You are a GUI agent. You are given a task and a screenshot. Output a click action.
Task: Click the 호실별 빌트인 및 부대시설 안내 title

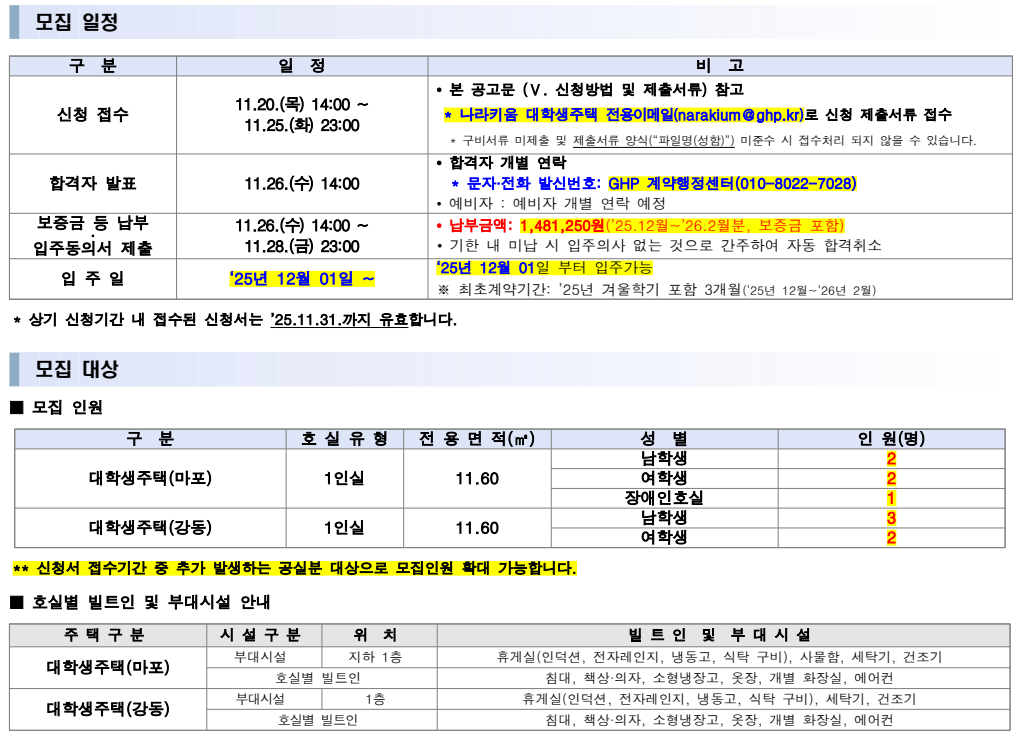click(x=150, y=602)
